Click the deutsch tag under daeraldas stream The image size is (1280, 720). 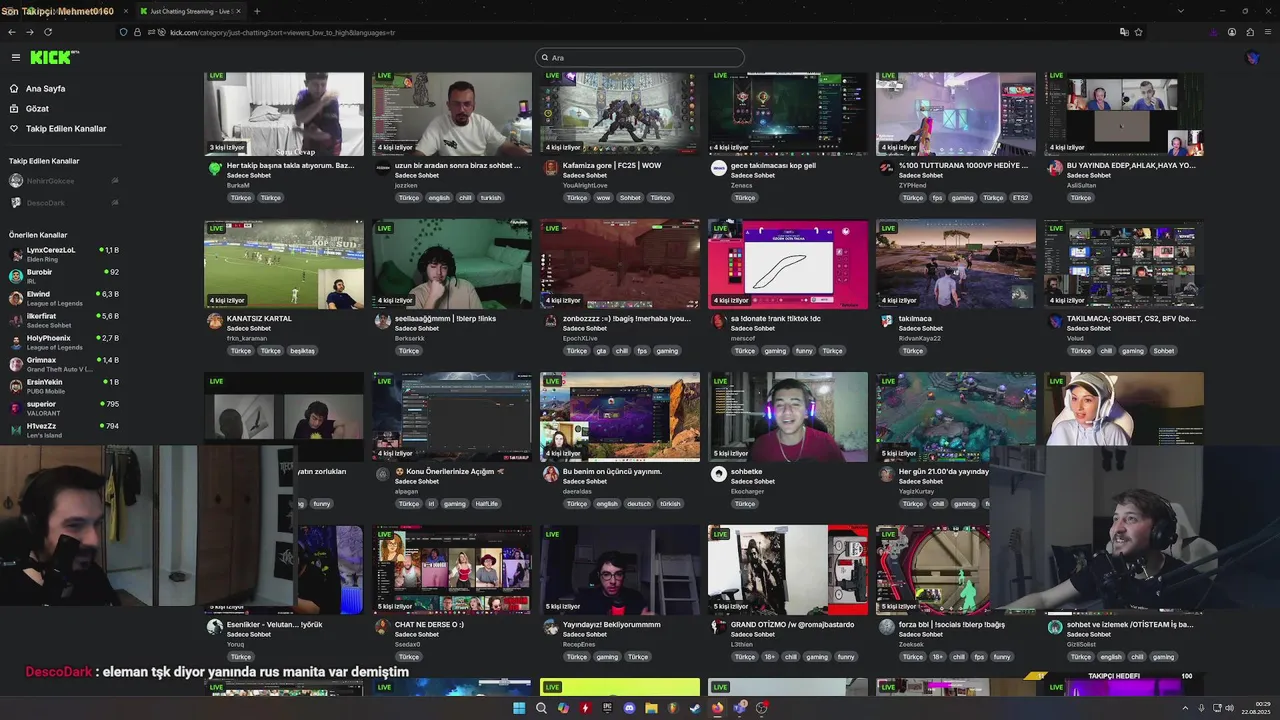coord(638,504)
